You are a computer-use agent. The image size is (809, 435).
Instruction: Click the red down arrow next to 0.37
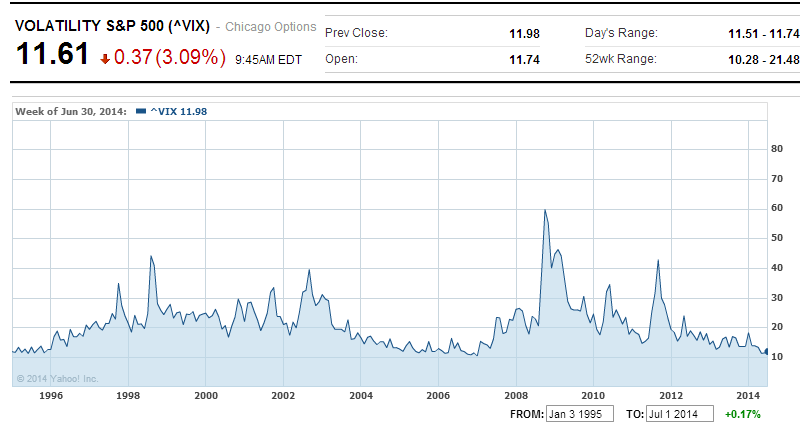[105, 59]
